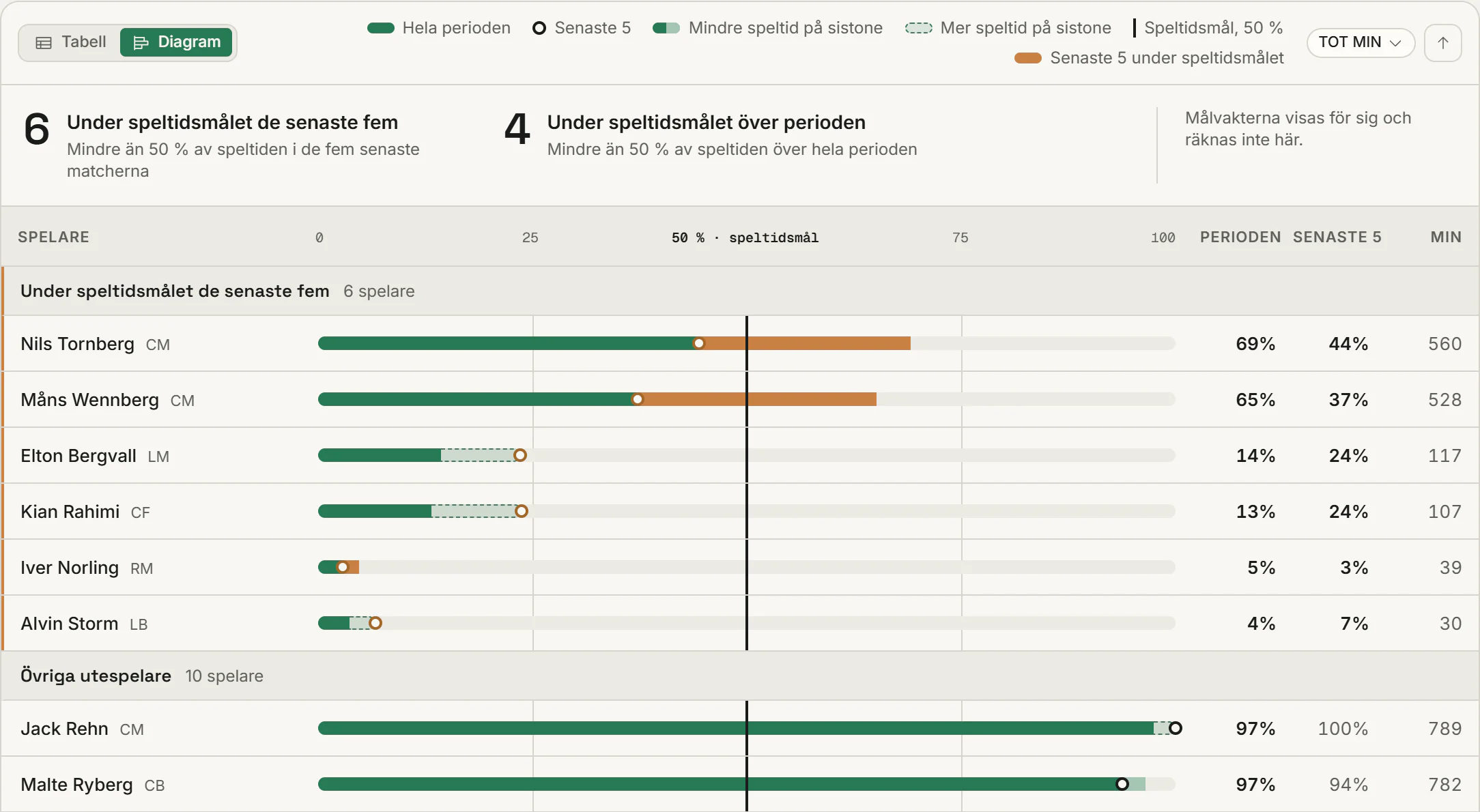Click Iver Norling's 3% recent value
The width and height of the screenshot is (1480, 812).
1354,567
